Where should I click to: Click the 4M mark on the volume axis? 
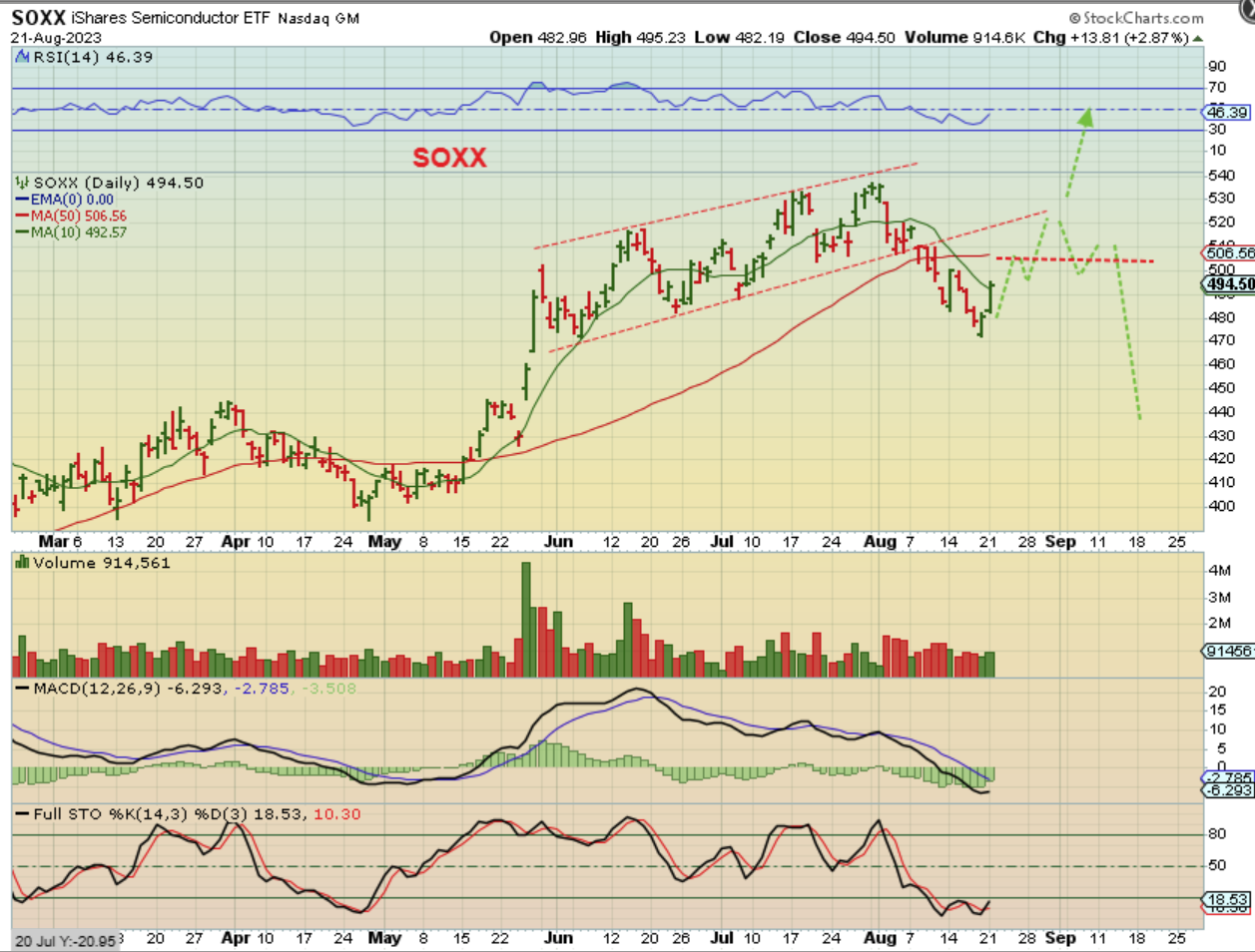click(1219, 571)
